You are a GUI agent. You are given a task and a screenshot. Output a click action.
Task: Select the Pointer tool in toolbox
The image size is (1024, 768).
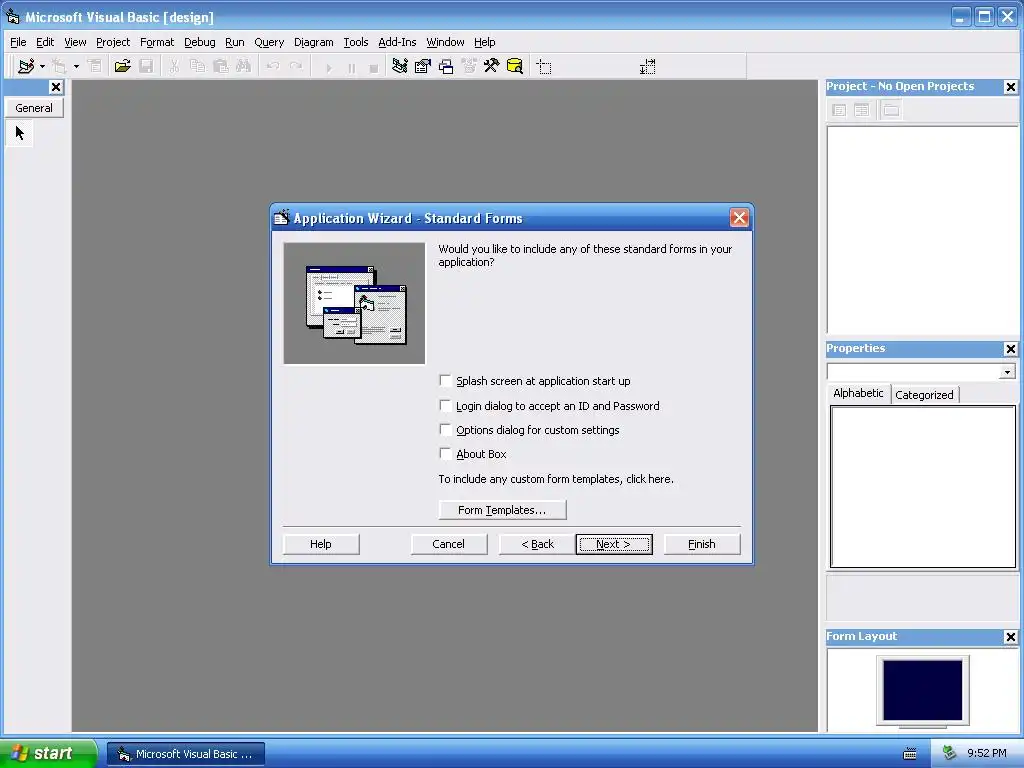[x=20, y=133]
